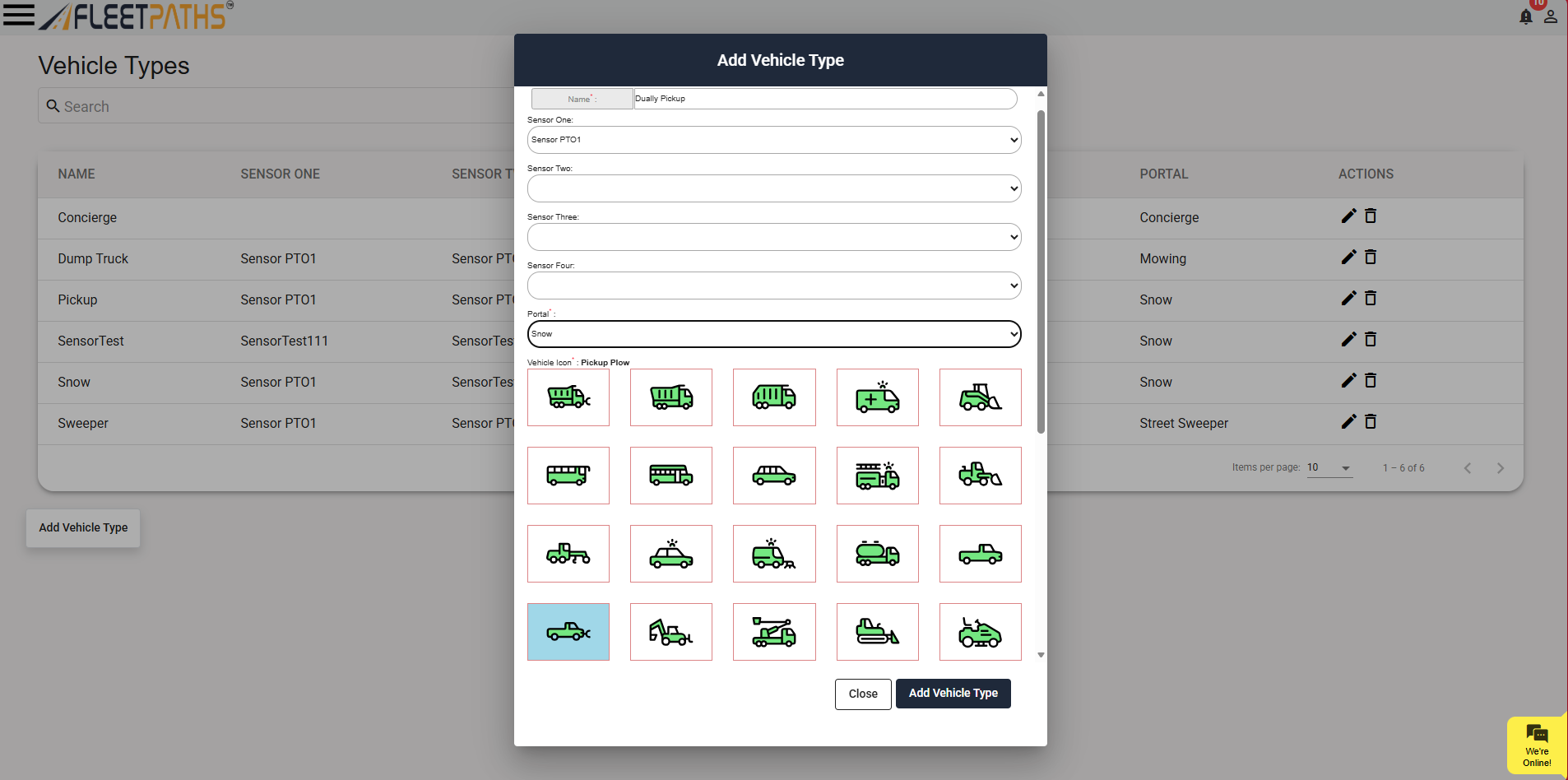Select the police car icon
Viewport: 1568px width, 780px height.
pyautogui.click(x=670, y=554)
